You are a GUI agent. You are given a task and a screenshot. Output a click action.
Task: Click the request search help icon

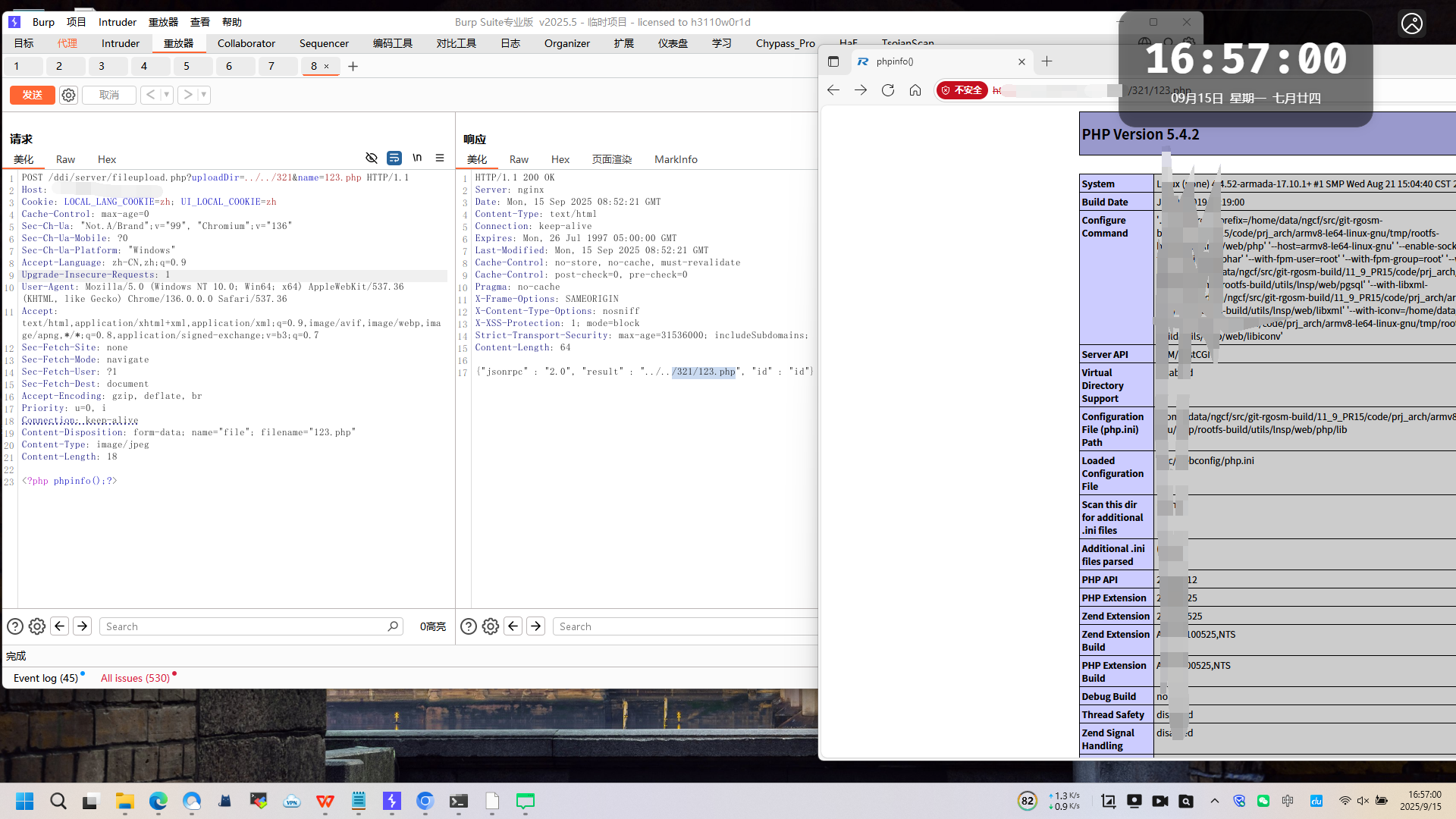(x=15, y=626)
